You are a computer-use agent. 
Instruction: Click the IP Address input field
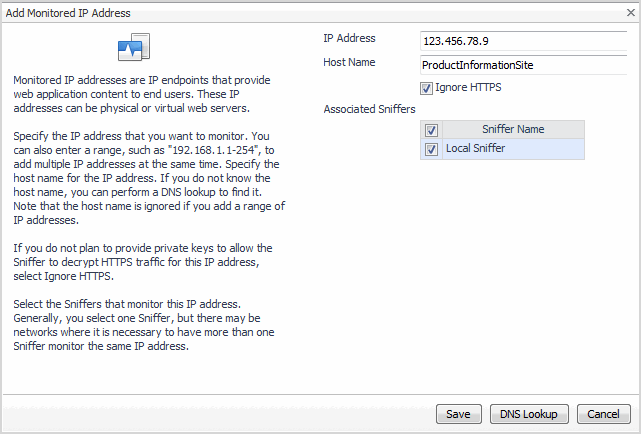coord(524,41)
